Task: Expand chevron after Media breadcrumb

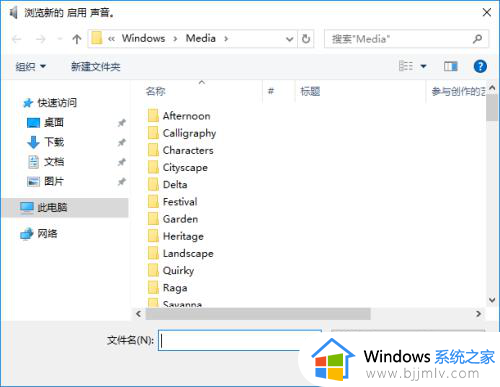Action: pyautogui.click(x=226, y=39)
